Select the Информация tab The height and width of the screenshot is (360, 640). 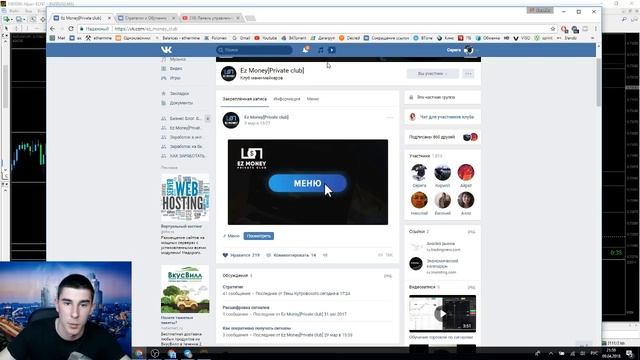coord(287,99)
